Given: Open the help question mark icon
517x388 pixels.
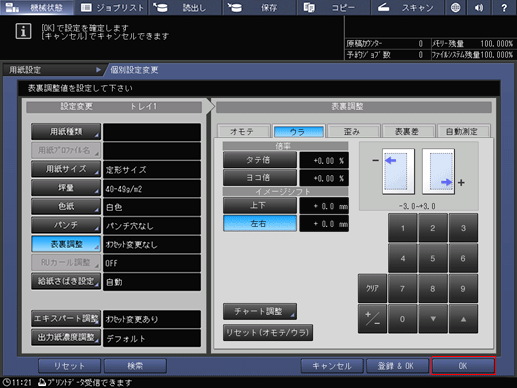Looking at the screenshot, I should pos(504,7).
